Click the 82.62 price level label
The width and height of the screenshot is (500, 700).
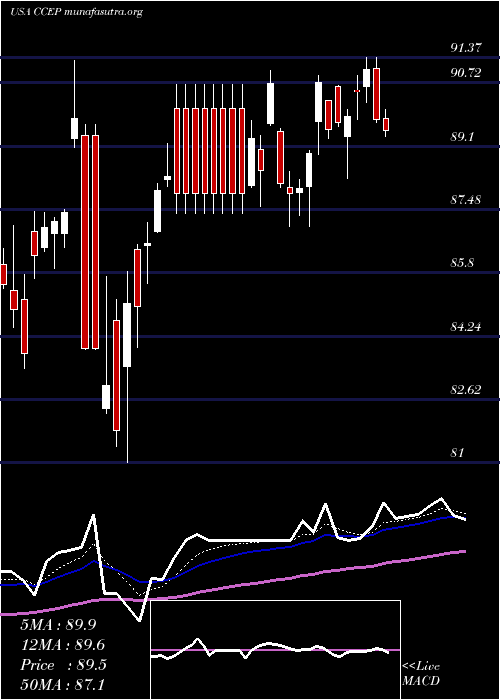pos(466,390)
